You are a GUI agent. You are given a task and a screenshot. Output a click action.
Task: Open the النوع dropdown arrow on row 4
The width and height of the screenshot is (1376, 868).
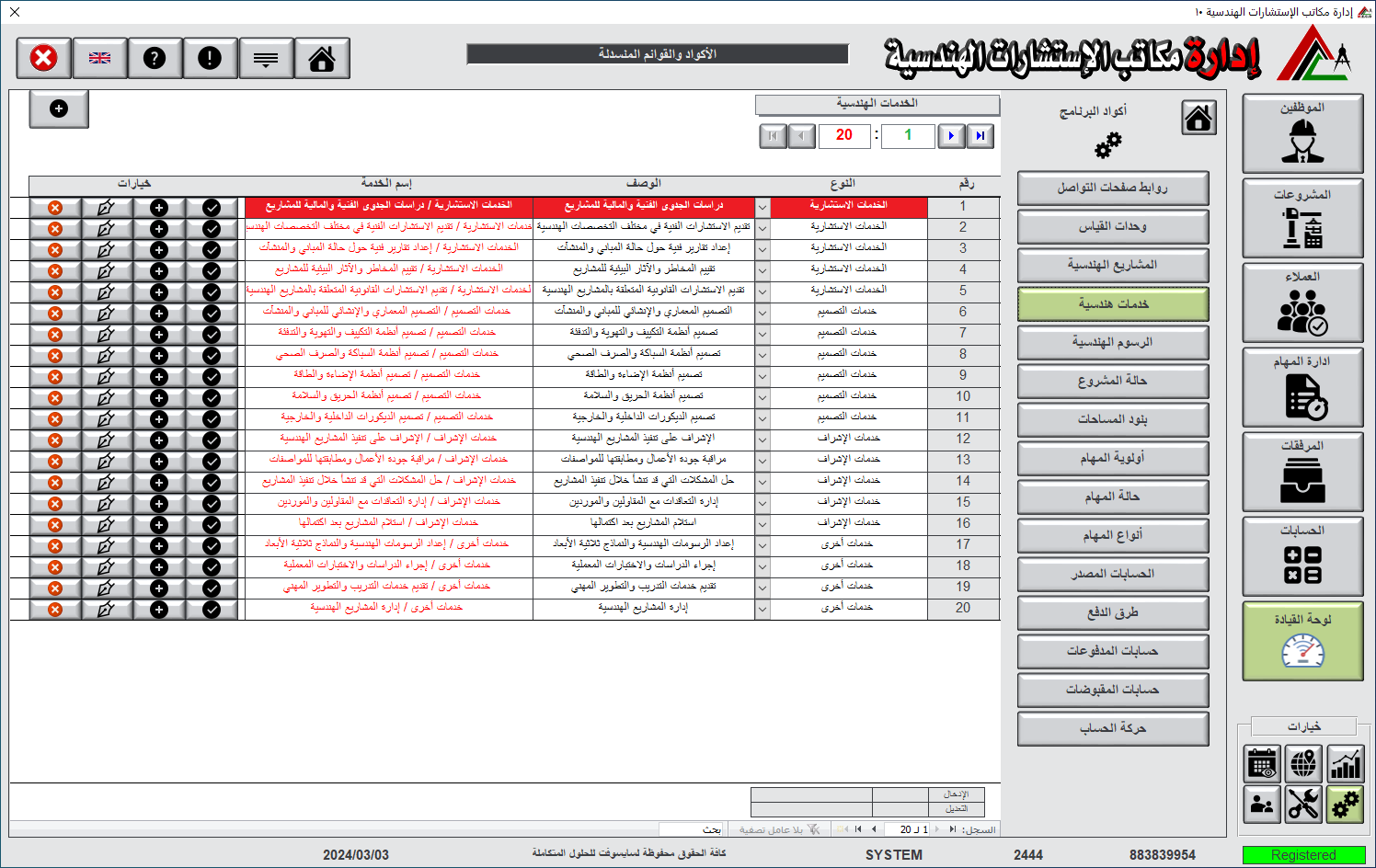point(763,271)
